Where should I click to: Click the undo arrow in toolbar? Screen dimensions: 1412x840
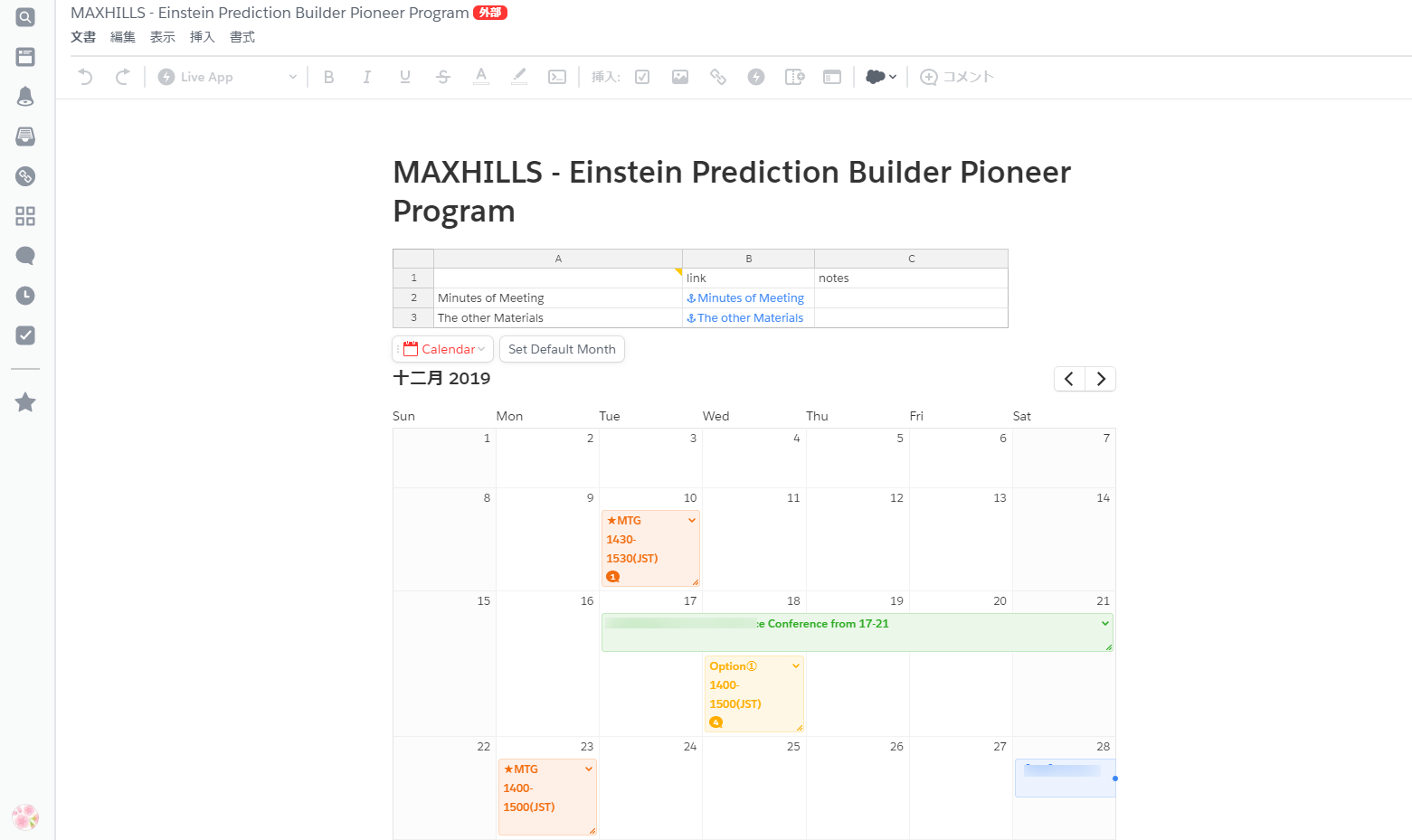tap(86, 77)
